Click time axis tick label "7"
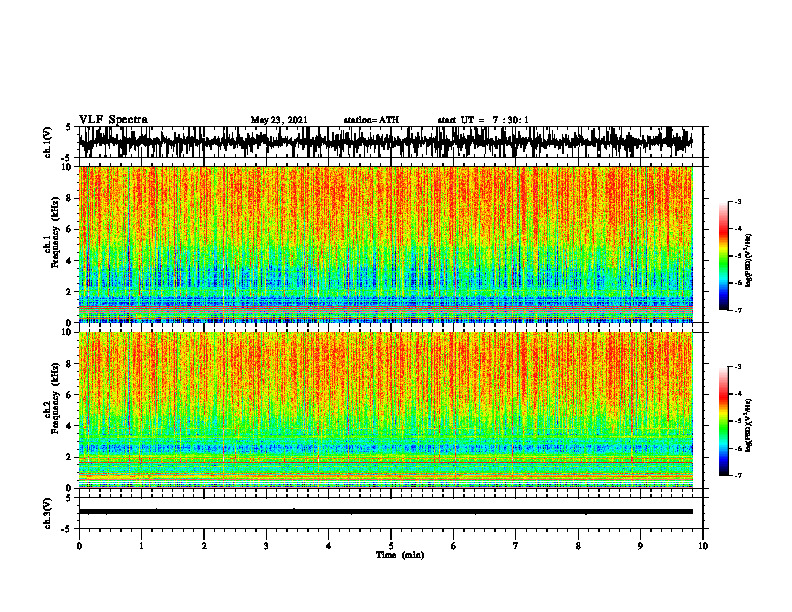The image size is (792, 612). [x=516, y=546]
